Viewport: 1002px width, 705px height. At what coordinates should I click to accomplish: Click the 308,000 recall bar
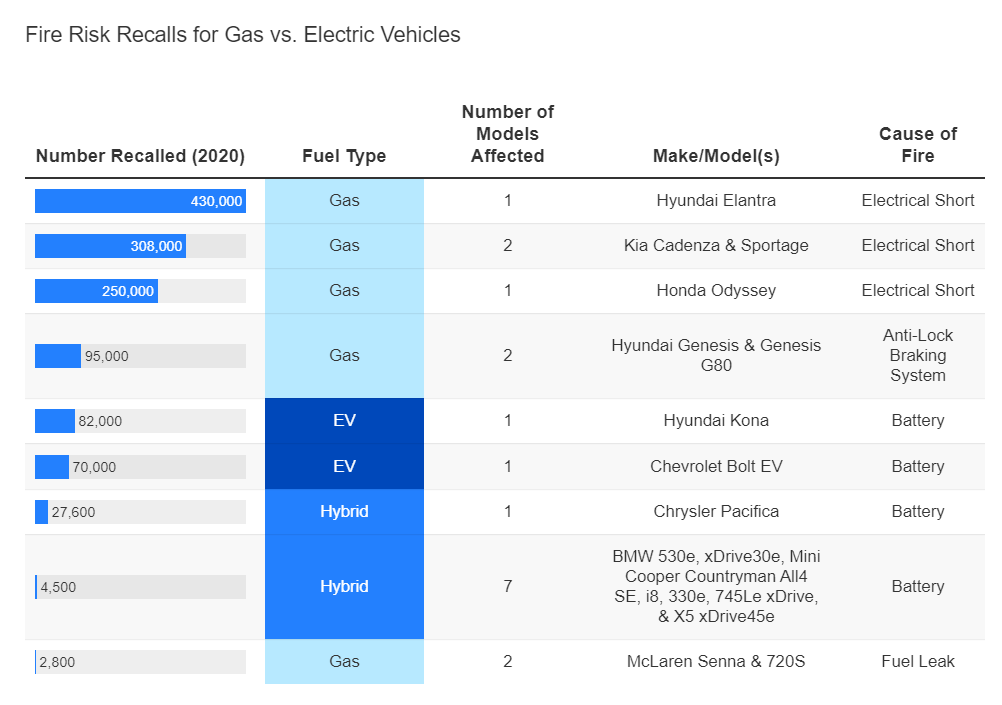(x=110, y=246)
